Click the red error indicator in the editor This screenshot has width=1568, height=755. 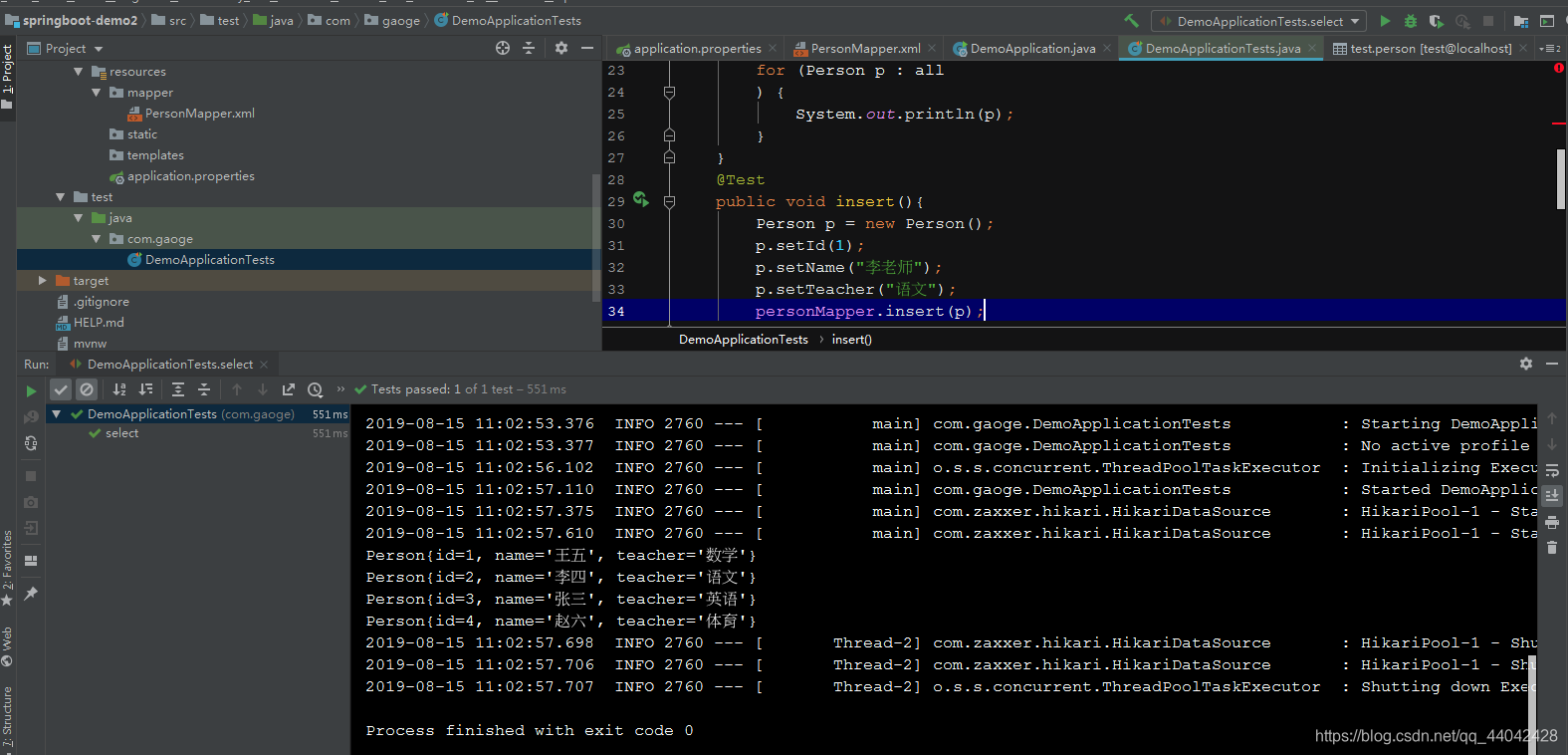click(1559, 68)
